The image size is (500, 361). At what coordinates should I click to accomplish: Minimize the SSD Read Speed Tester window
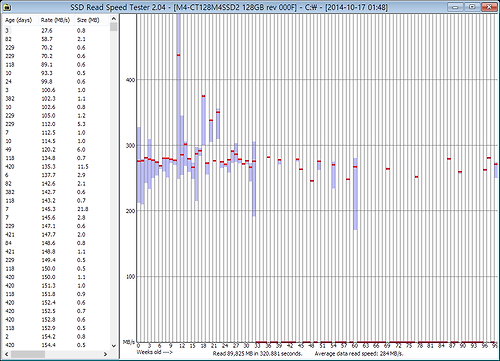coord(456,7)
